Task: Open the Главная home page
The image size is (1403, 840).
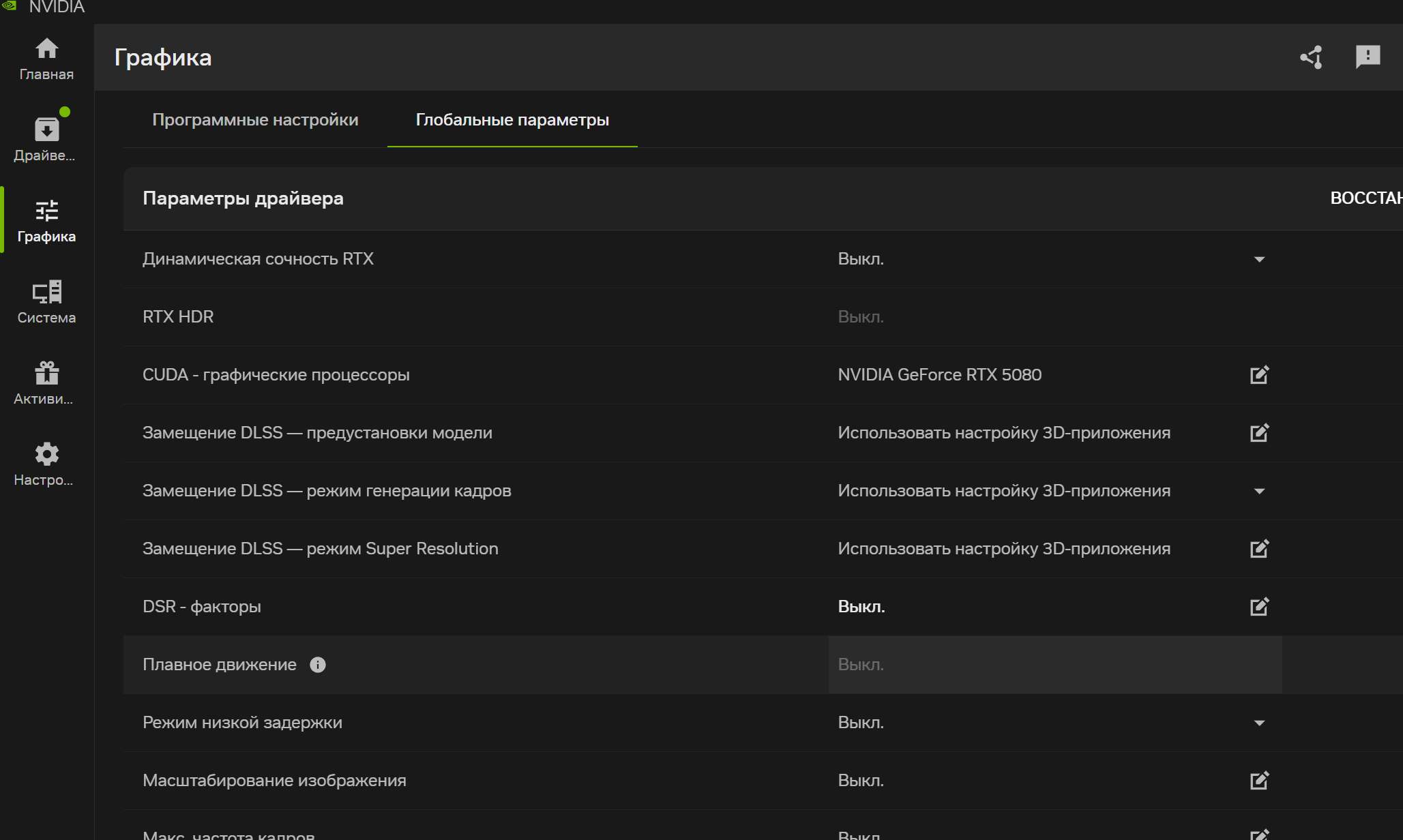Action: (46, 59)
